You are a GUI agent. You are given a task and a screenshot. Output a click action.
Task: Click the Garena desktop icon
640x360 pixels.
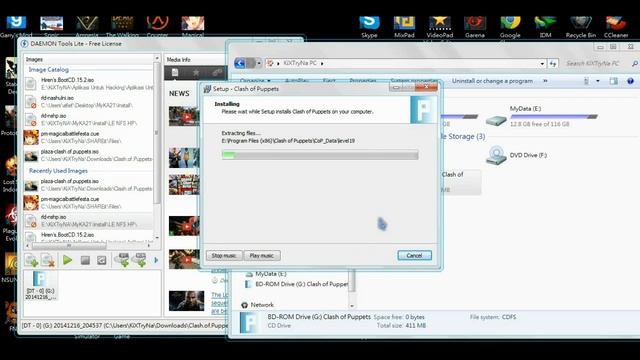tap(475, 27)
